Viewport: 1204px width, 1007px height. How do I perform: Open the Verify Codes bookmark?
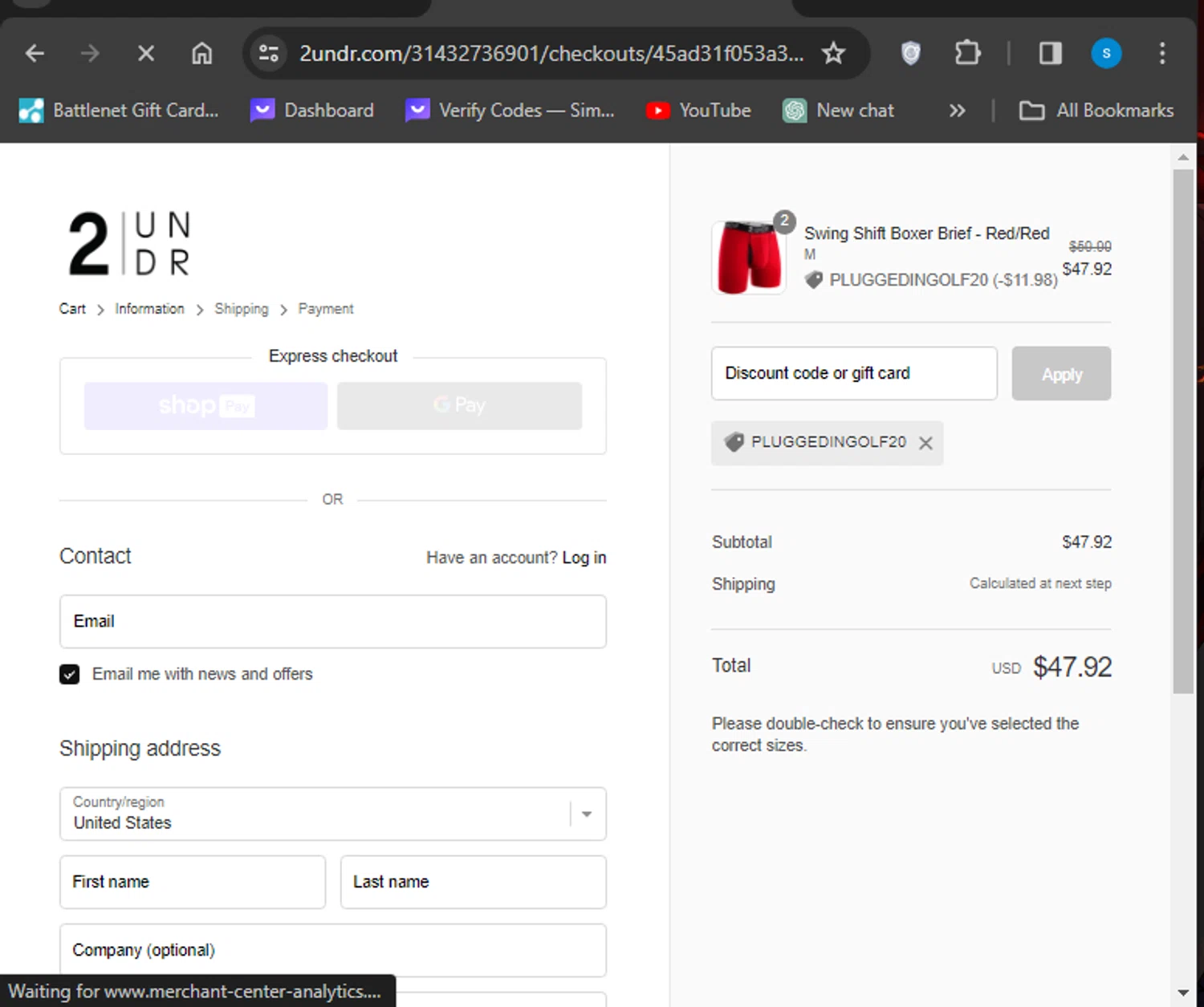[510, 111]
